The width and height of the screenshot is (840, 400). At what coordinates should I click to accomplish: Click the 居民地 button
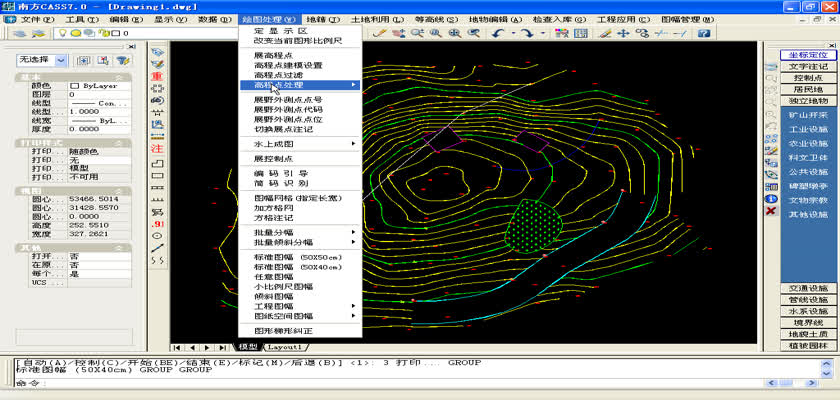808,89
